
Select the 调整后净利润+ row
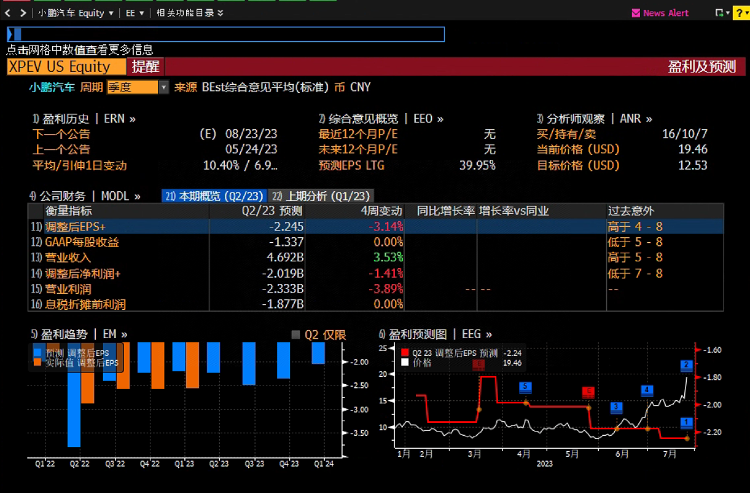point(375,274)
